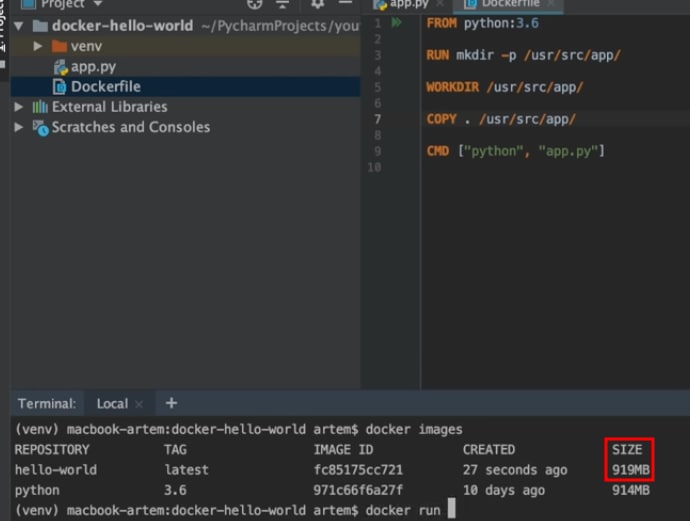
Task: Click the green run arrows in line 1 gutter
Action: 396,22
